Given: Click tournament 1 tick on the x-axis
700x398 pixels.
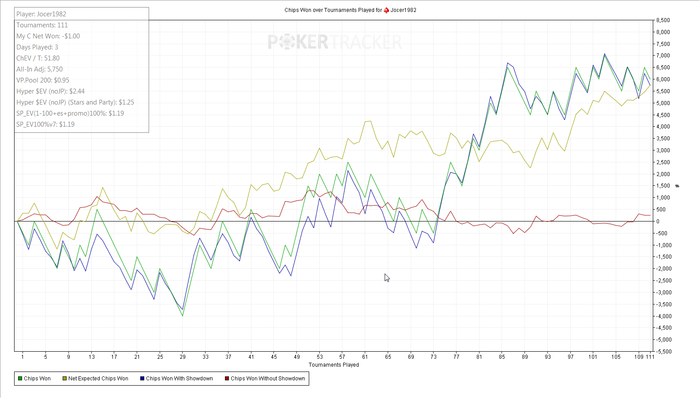Looking at the screenshot, I should (x=22, y=357).
